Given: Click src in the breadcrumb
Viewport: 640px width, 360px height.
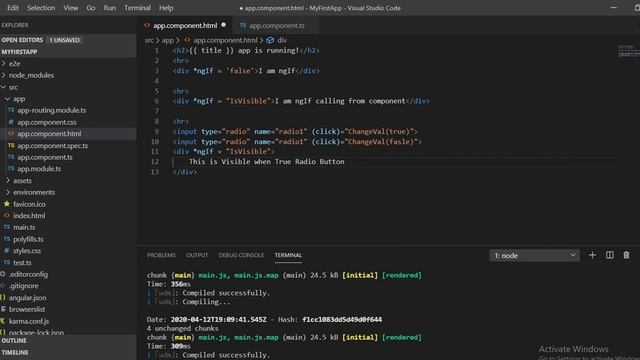Looking at the screenshot, I should pyautogui.click(x=149, y=40).
